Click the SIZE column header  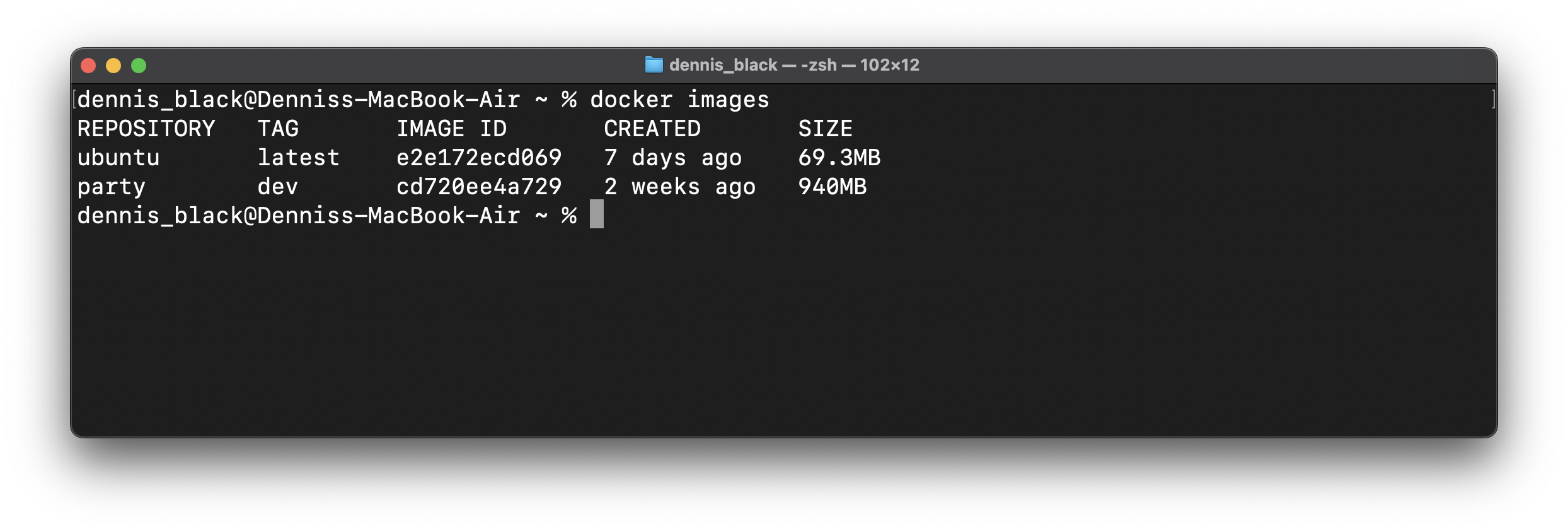pos(825,129)
